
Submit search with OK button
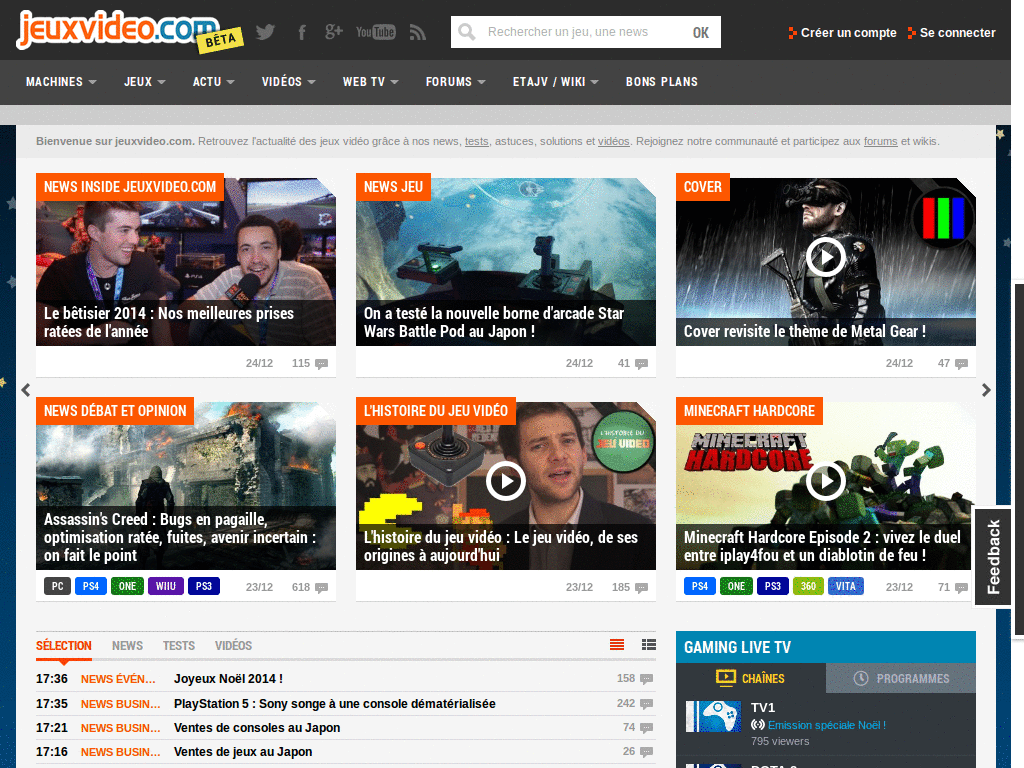pos(701,33)
